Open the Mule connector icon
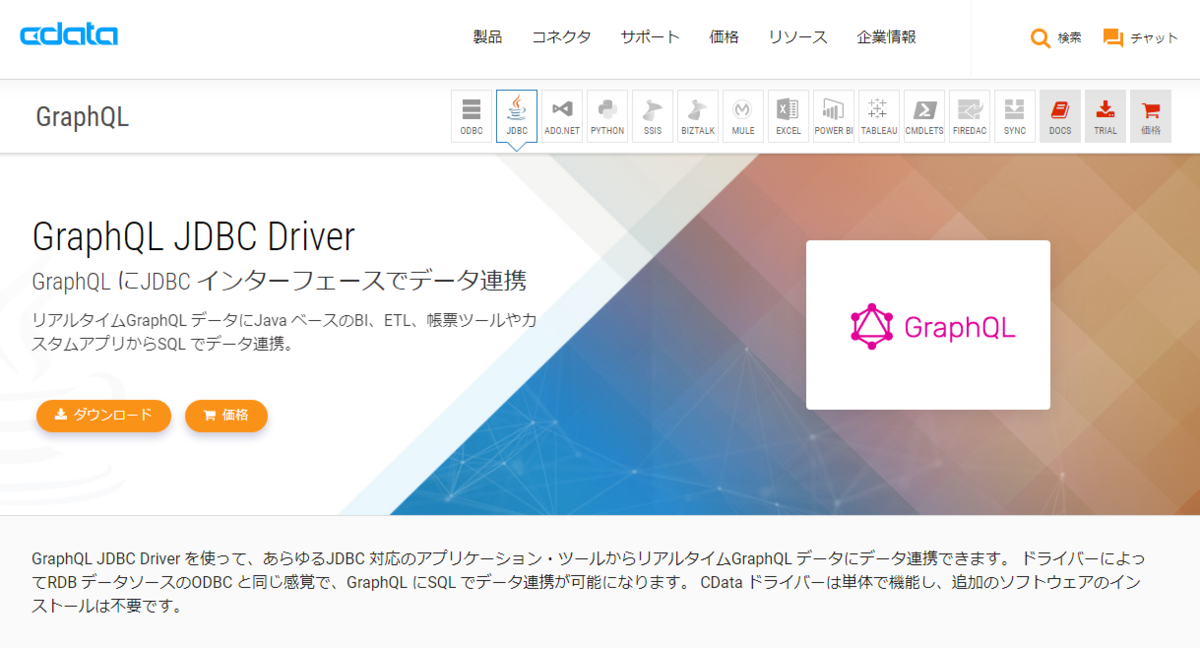1200x648 pixels. [743, 116]
